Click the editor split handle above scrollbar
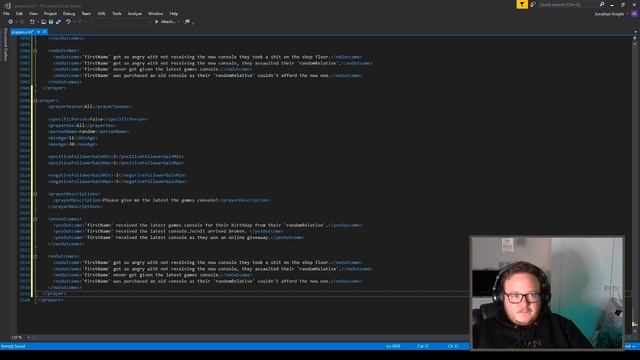This screenshot has height=360, width=640. click(x=635, y=38)
